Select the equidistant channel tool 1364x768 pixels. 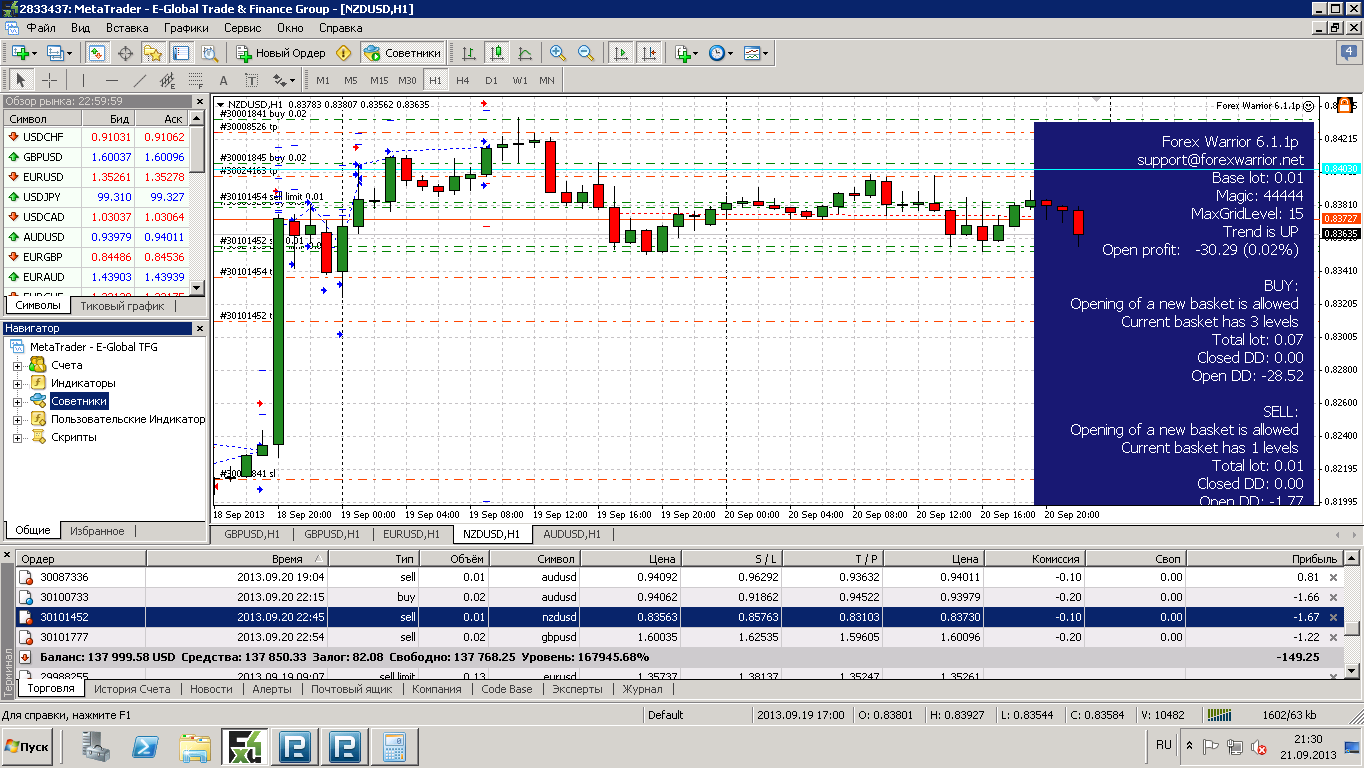(x=167, y=80)
